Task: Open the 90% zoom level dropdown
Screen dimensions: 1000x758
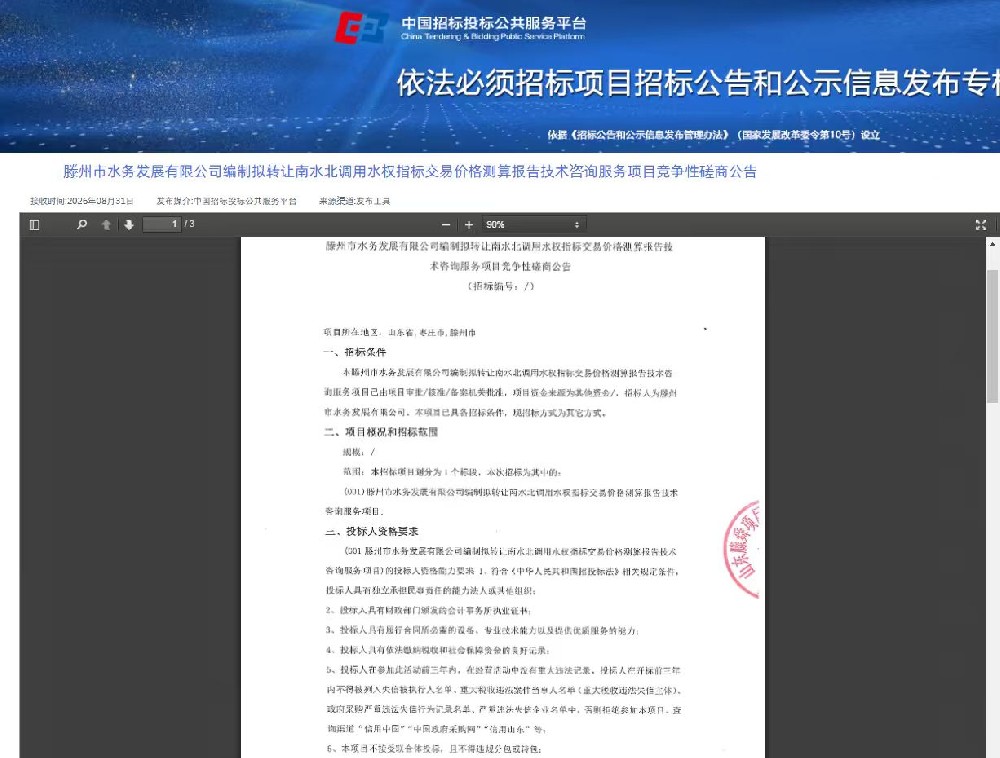Action: [533, 224]
